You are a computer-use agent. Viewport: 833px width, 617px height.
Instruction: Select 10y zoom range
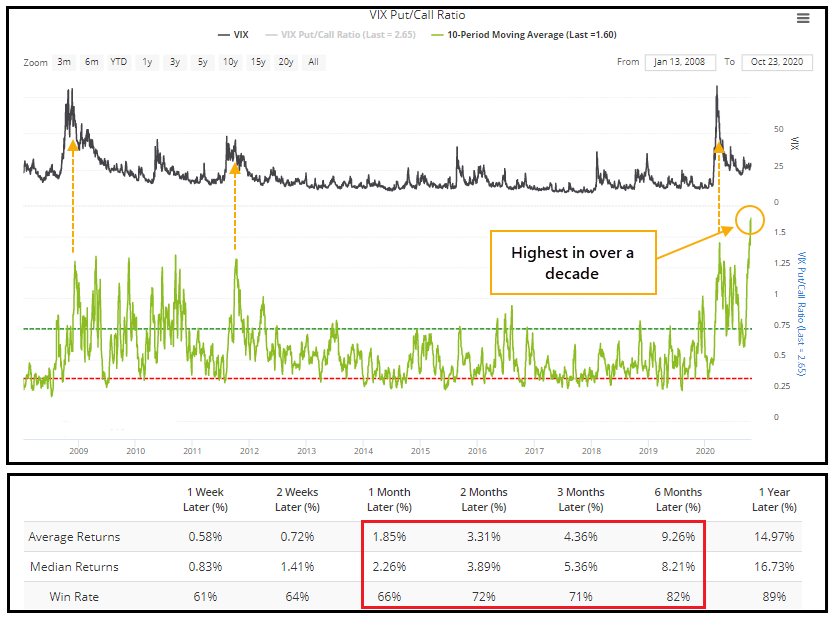(x=230, y=62)
